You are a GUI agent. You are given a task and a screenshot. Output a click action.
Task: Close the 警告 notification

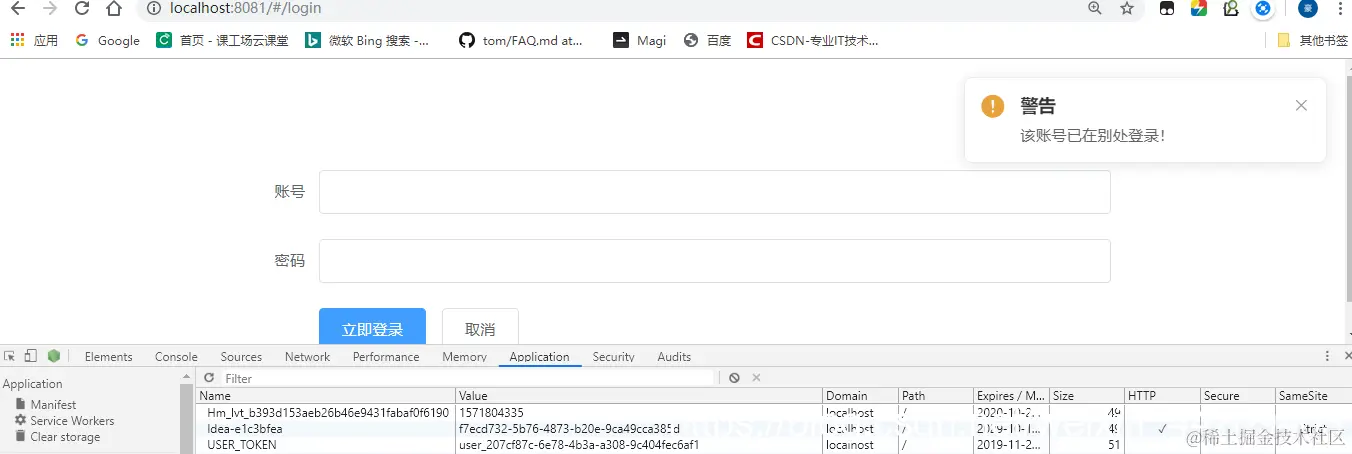point(1301,105)
